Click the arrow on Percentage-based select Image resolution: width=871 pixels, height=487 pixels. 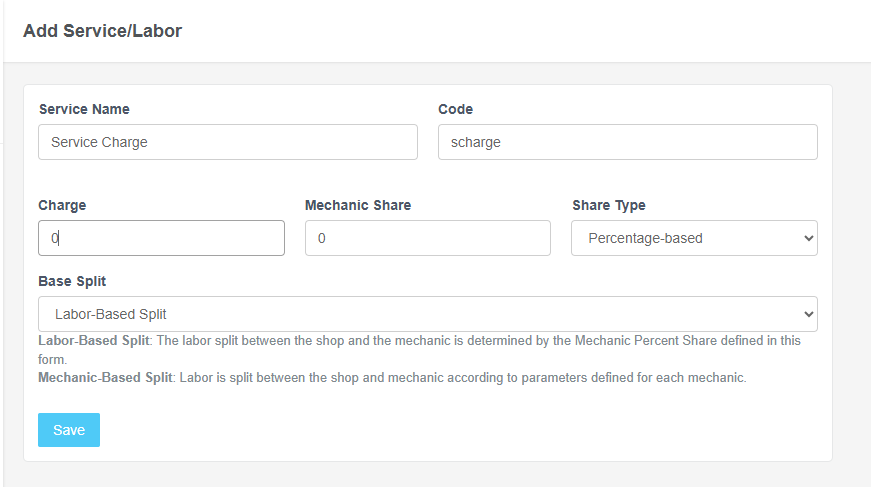point(807,238)
